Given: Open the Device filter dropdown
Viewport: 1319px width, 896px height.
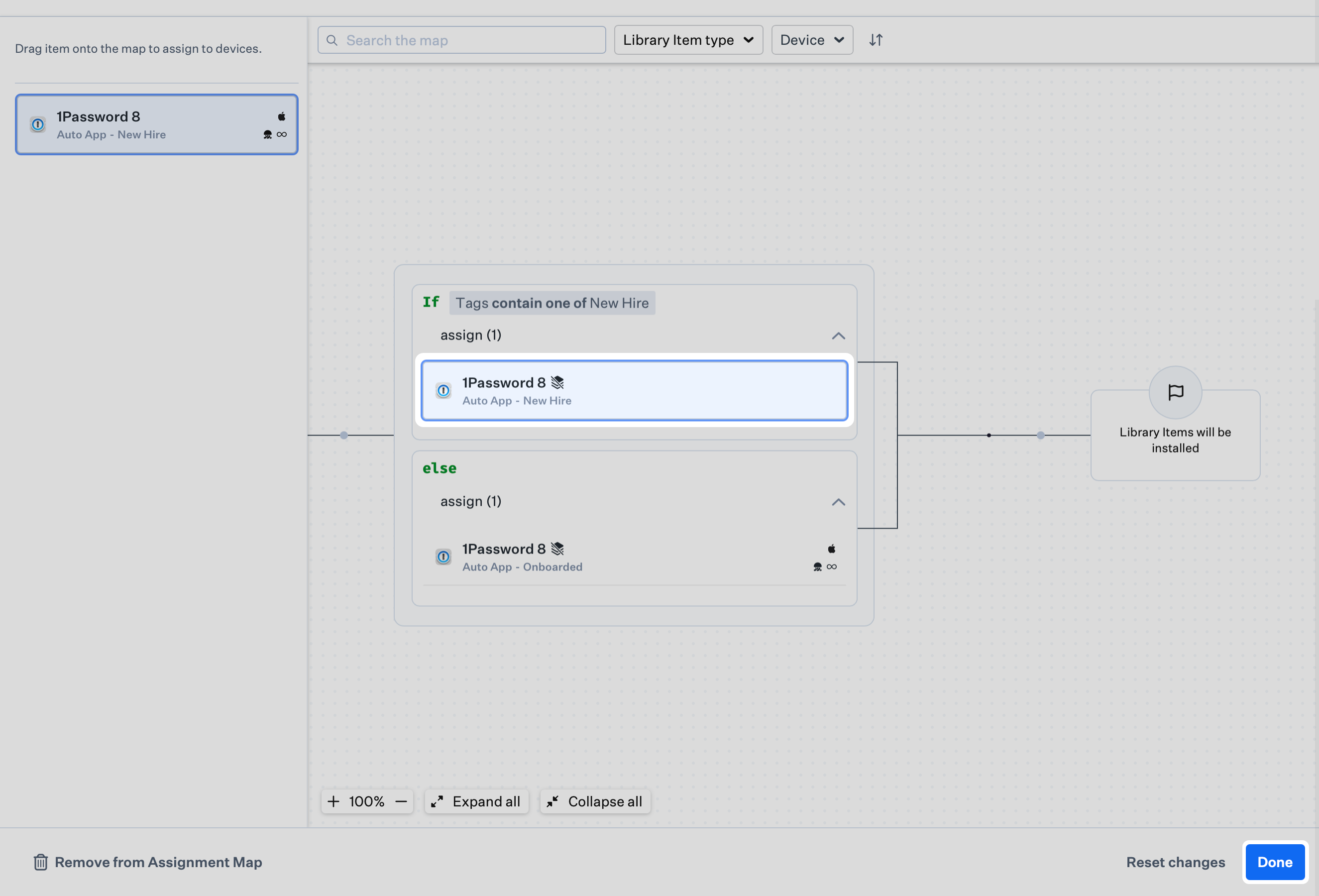Looking at the screenshot, I should (812, 40).
